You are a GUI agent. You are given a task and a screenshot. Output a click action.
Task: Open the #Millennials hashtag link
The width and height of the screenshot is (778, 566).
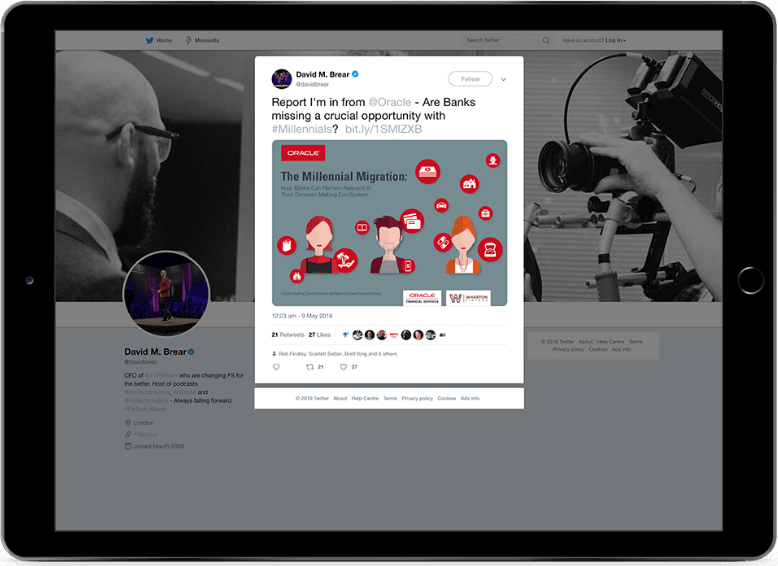click(302, 129)
